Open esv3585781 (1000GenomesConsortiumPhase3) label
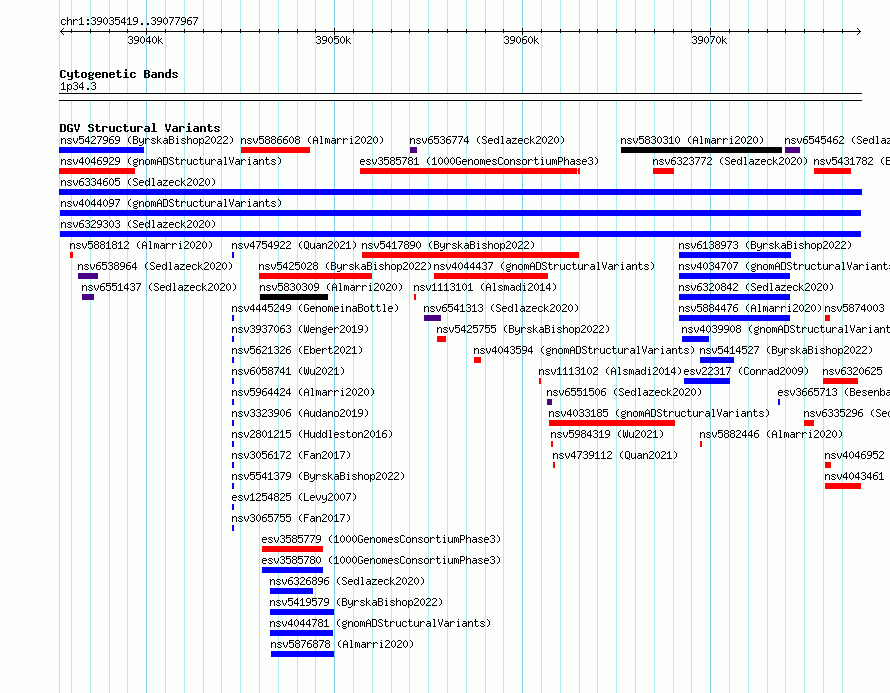Screen dimensions: 890x693 click(x=479, y=161)
